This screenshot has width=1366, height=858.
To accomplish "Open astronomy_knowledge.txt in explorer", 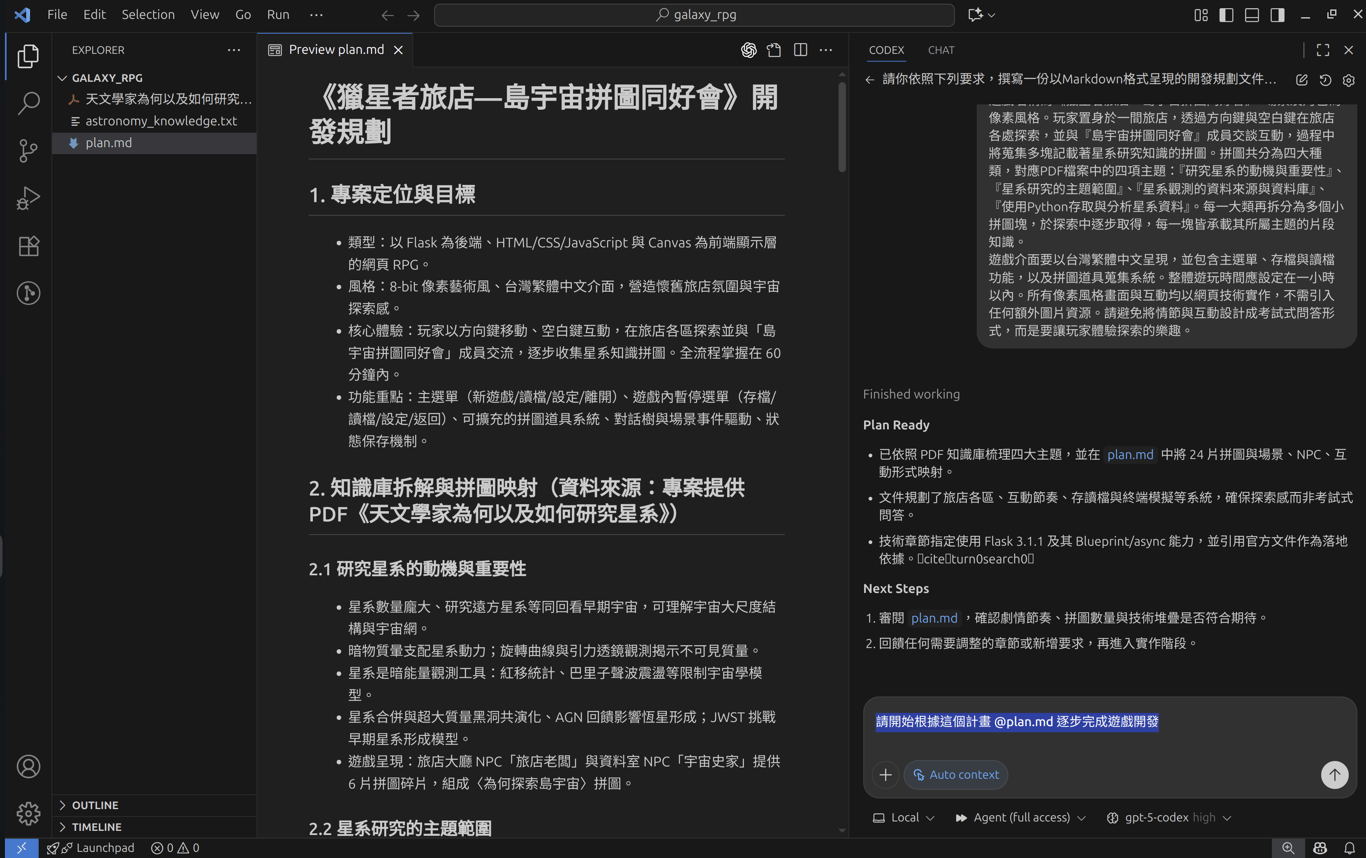I will click(x=161, y=121).
